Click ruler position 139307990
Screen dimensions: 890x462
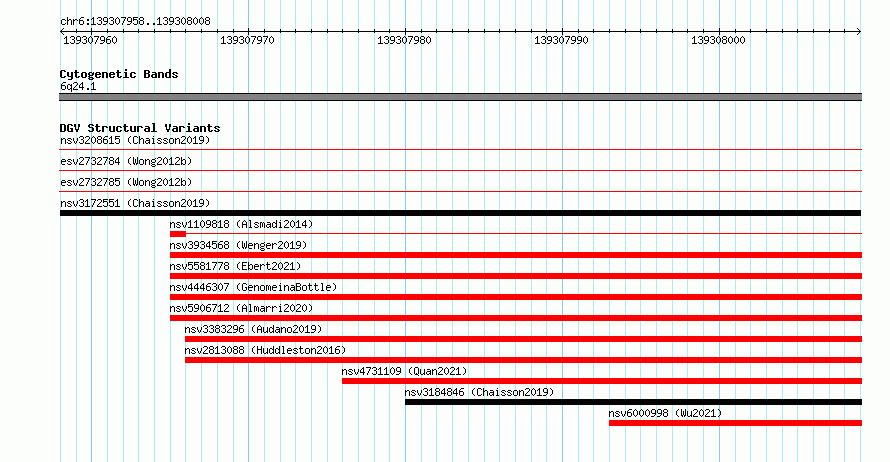pyautogui.click(x=561, y=40)
